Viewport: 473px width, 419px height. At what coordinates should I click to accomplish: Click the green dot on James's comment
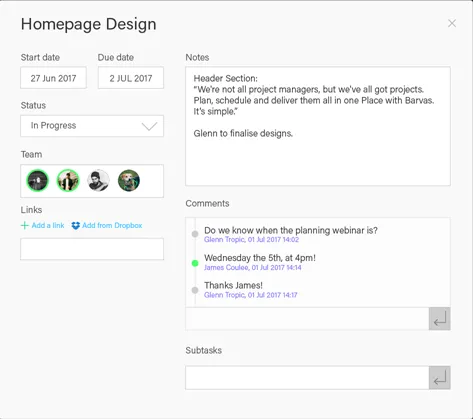(195, 263)
